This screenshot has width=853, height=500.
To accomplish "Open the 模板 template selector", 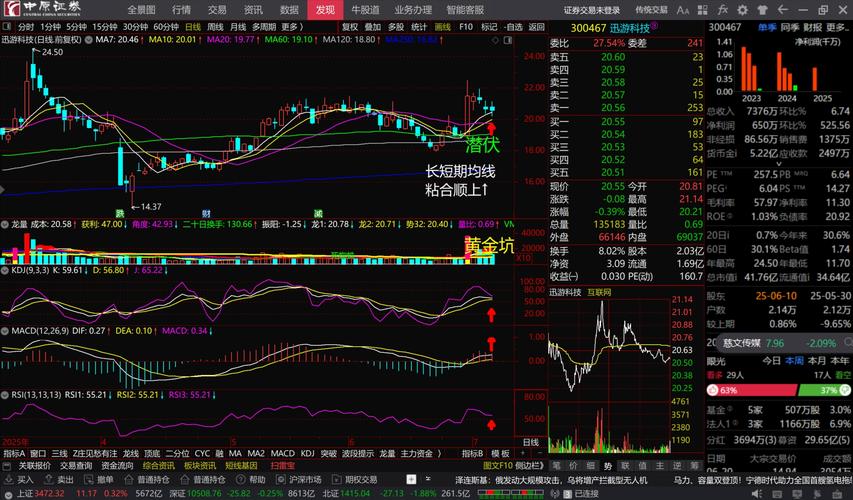I will 499,453.
